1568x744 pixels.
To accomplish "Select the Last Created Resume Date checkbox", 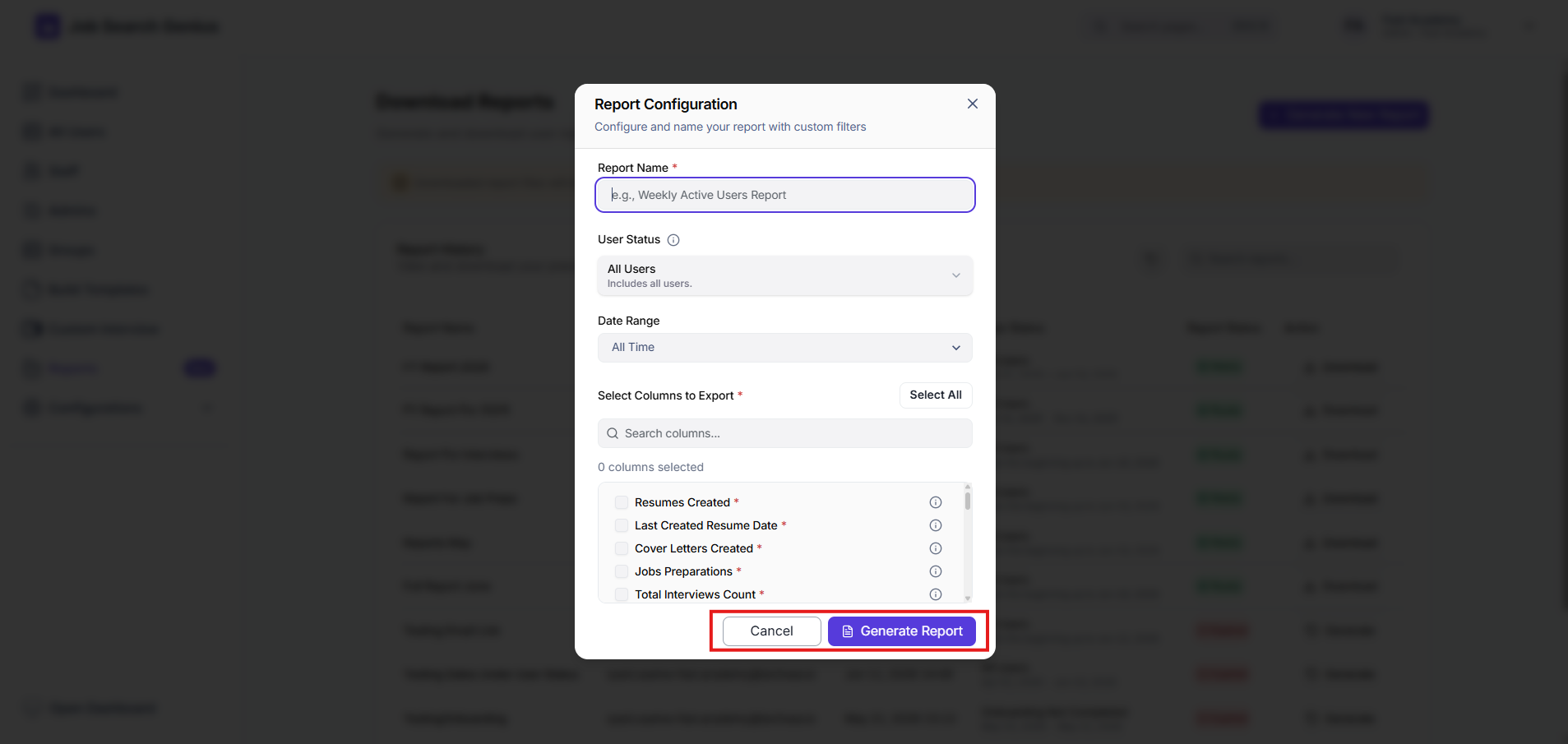I will tap(622, 525).
